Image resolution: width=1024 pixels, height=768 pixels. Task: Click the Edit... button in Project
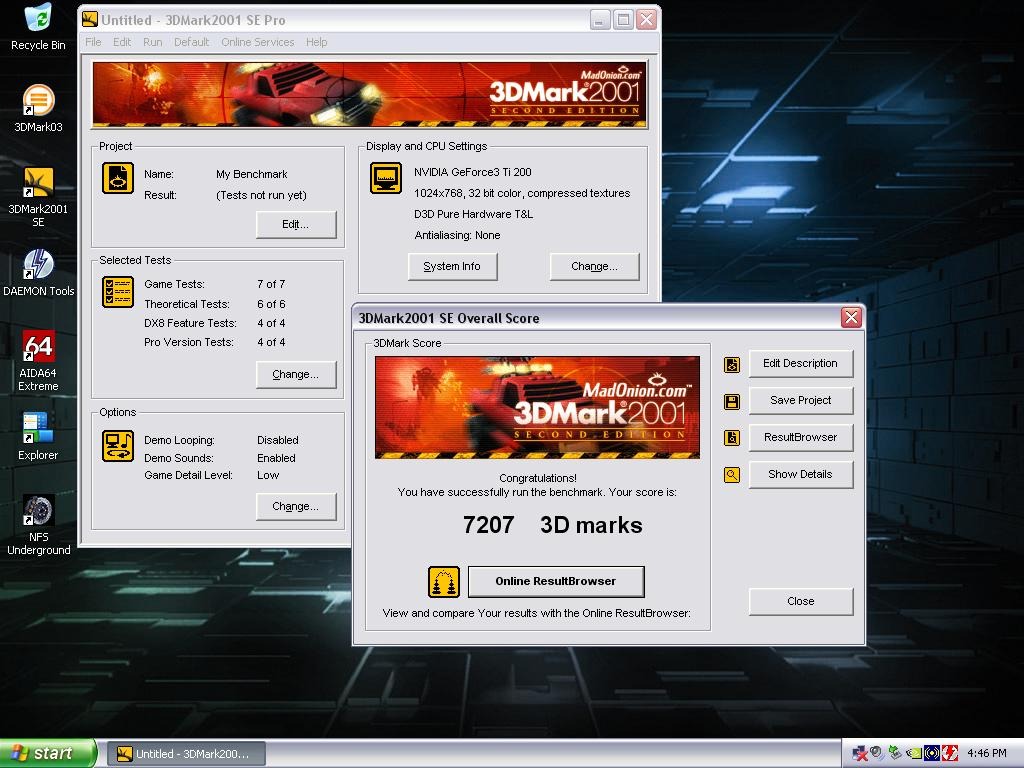point(296,225)
